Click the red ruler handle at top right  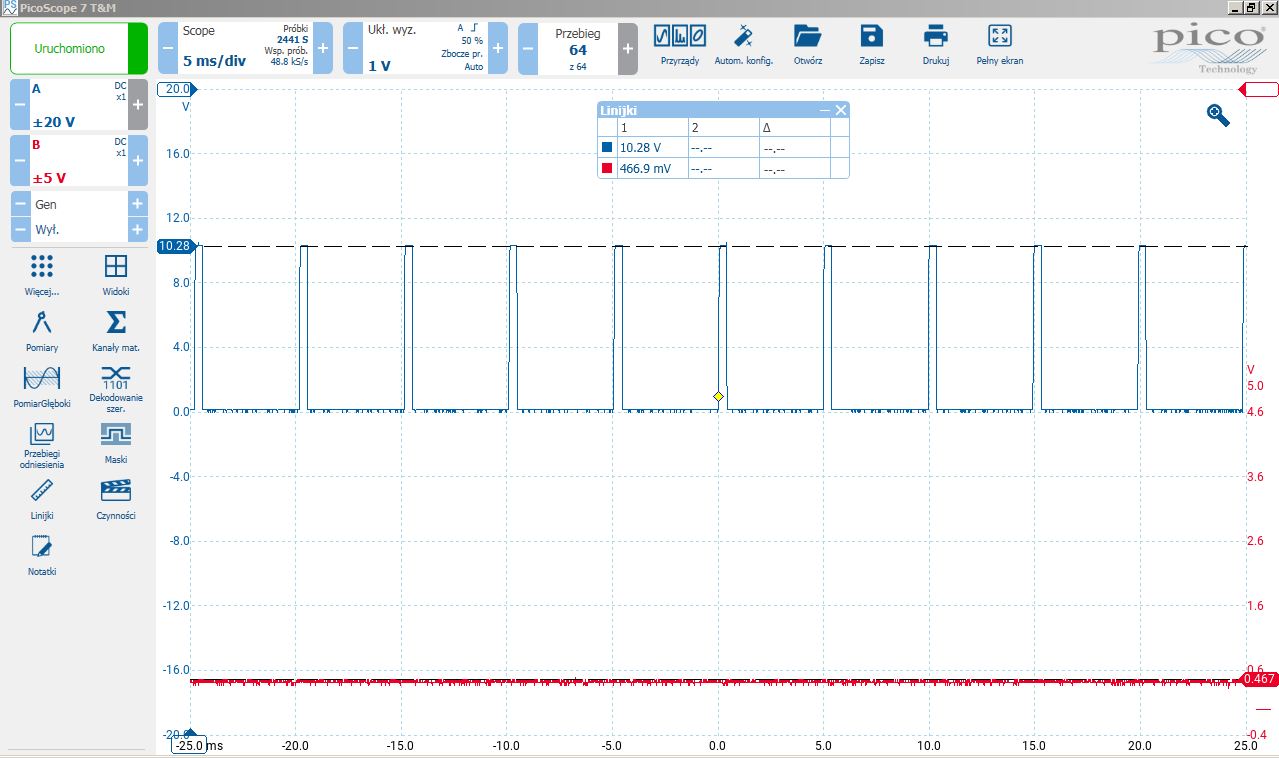coord(1259,90)
